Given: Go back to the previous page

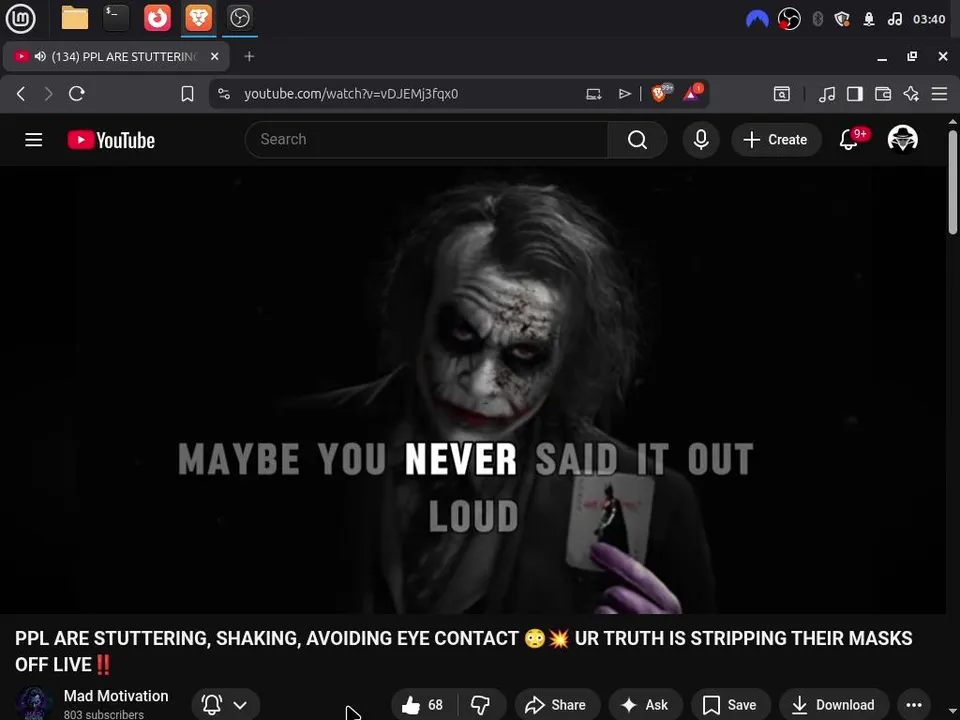Looking at the screenshot, I should [x=21, y=94].
